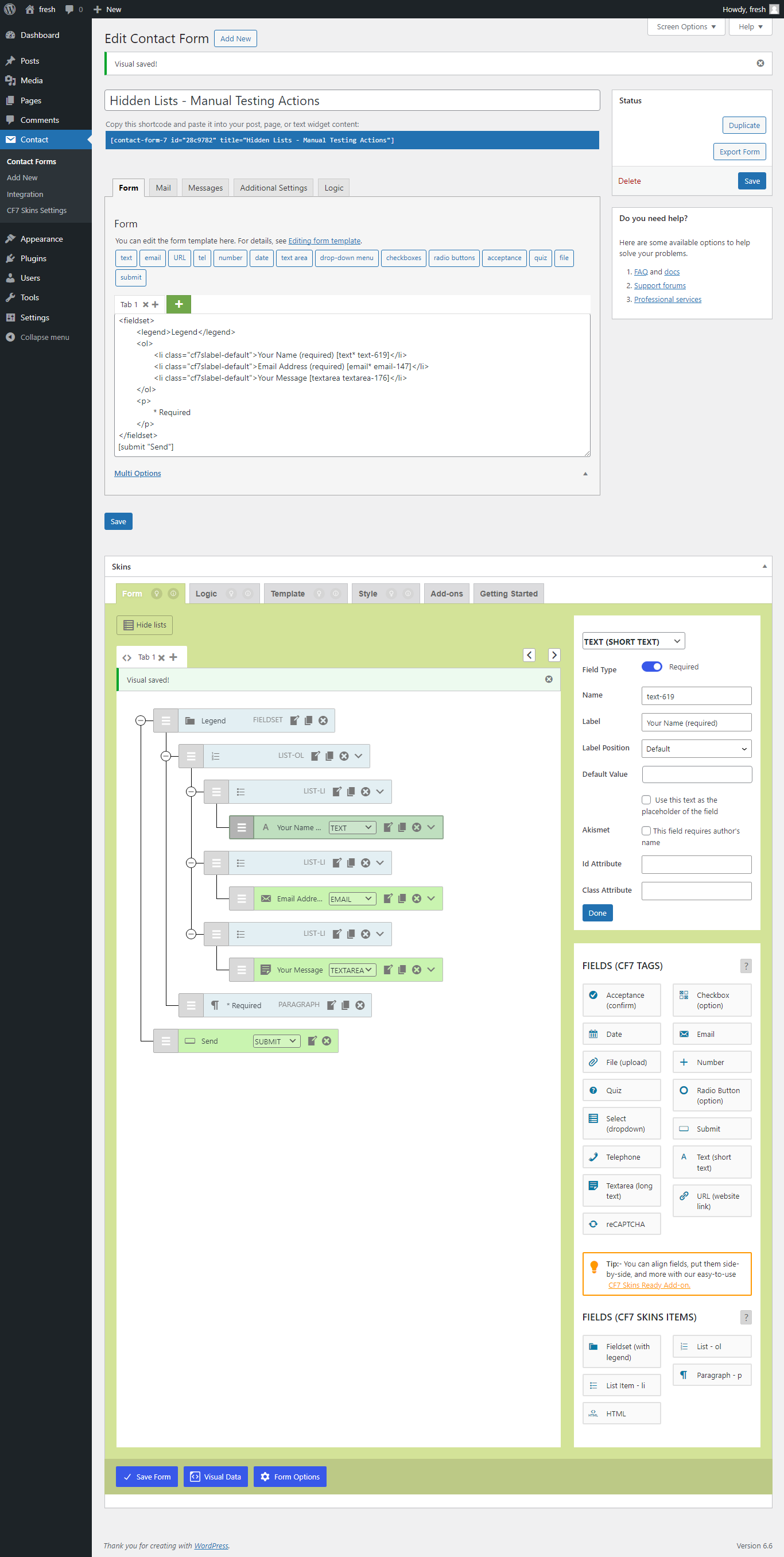
Task: Click the green add tab plus button
Action: point(178,304)
